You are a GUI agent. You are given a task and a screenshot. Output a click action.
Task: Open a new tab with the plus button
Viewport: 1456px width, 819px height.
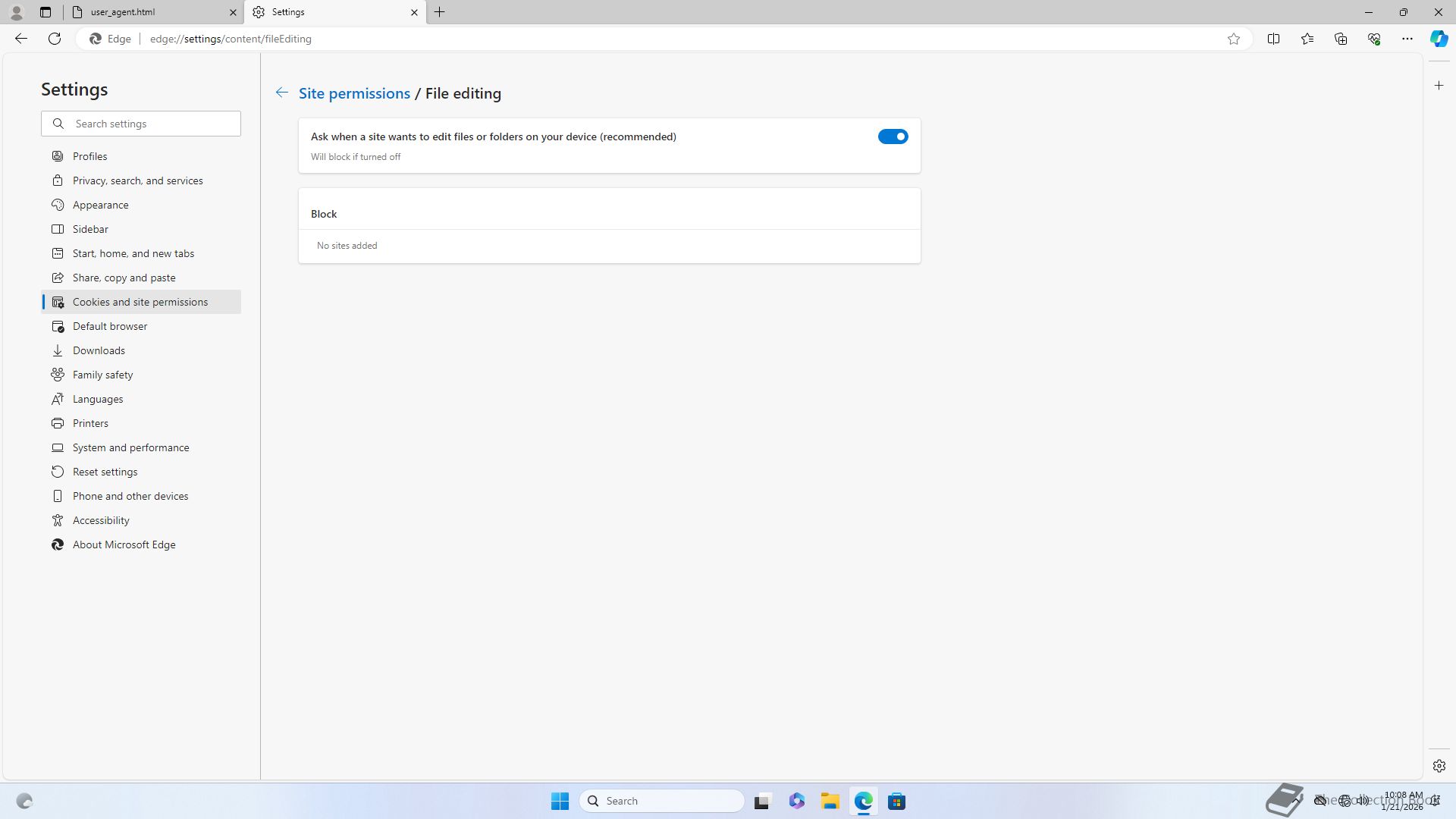(x=440, y=12)
